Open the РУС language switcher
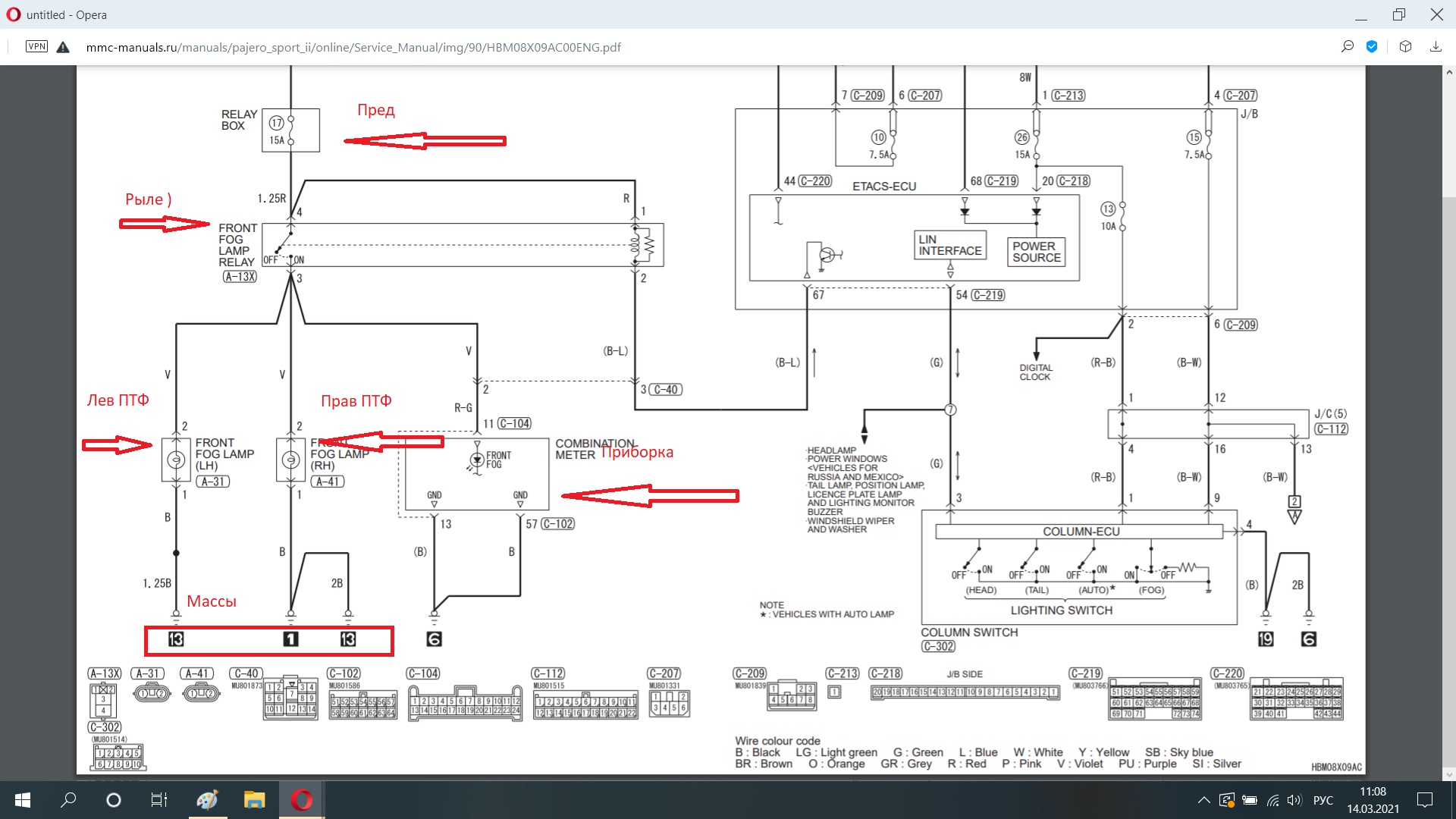1456x819 pixels. pos(1323,800)
